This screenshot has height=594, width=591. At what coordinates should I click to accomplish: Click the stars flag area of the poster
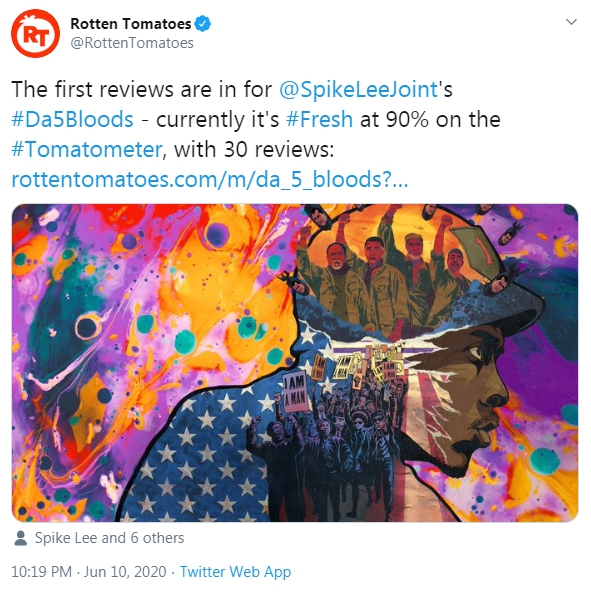tap(201, 455)
